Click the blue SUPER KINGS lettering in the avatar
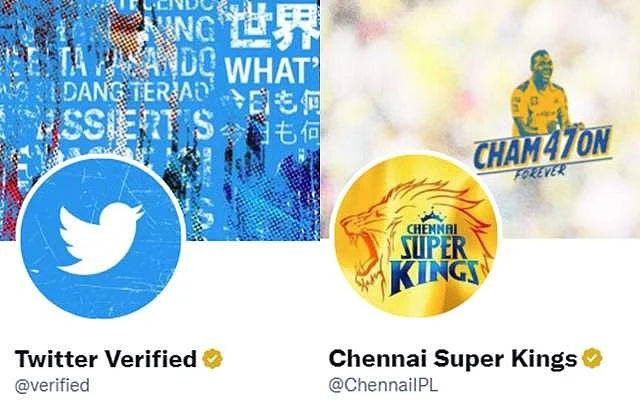The height and width of the screenshot is (400, 640). tap(434, 265)
